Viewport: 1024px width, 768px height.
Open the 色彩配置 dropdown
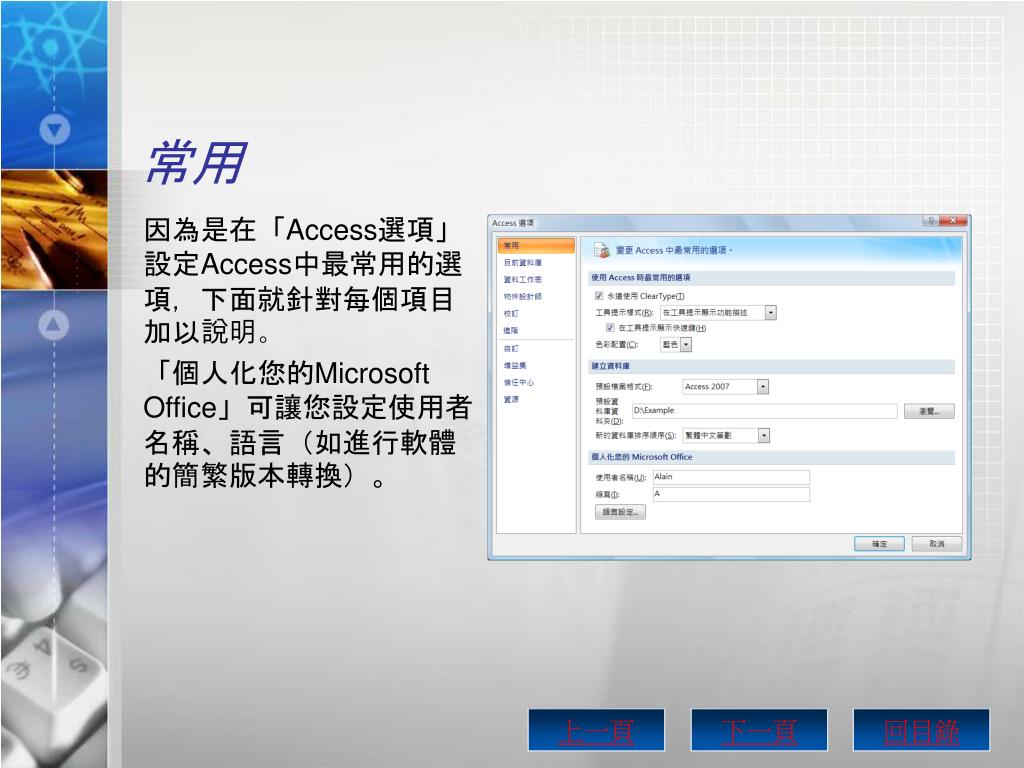tap(686, 345)
